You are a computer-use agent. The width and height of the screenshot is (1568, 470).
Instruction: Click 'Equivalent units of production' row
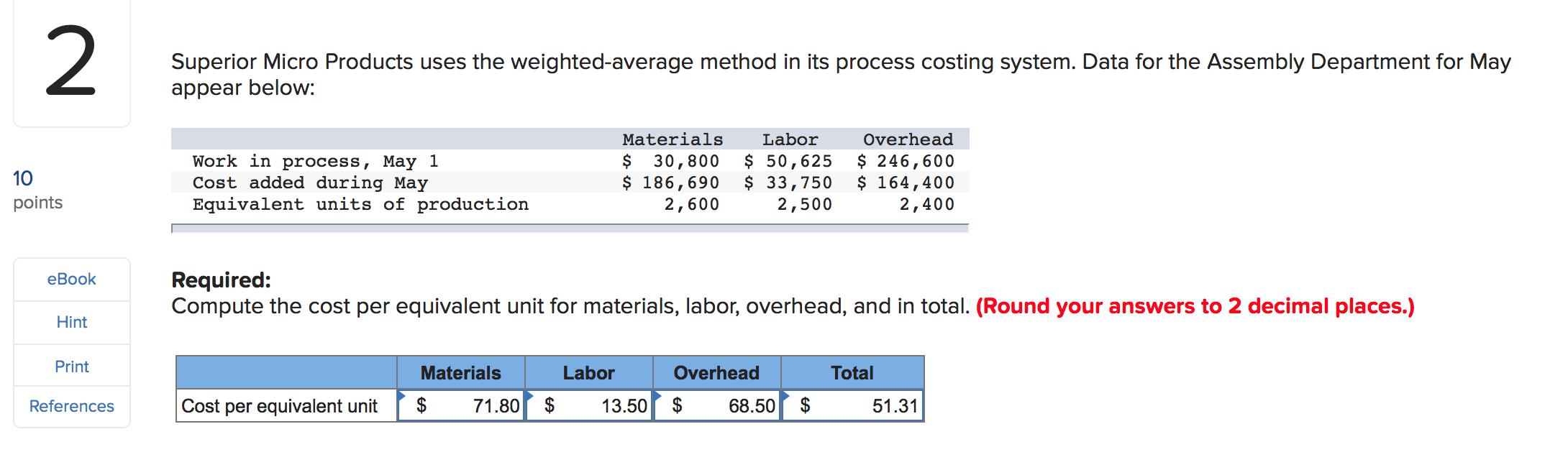(x=570, y=204)
